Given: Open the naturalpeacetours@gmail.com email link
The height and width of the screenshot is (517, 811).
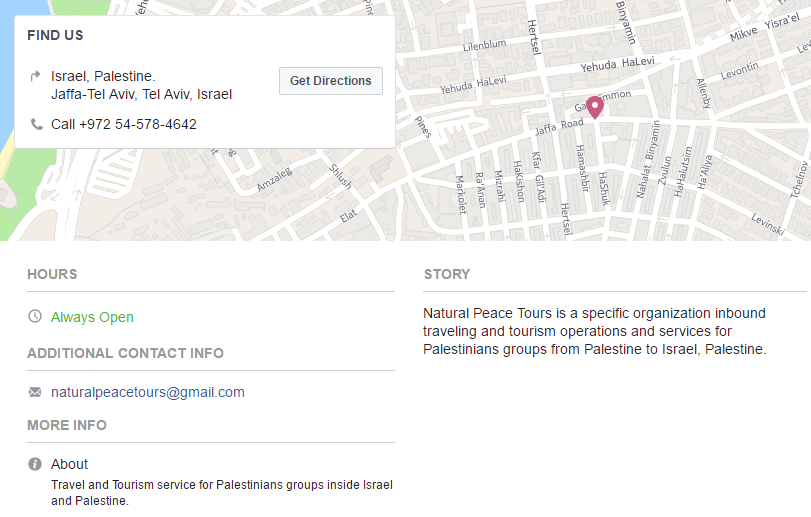Looking at the screenshot, I should pyautogui.click(x=148, y=392).
